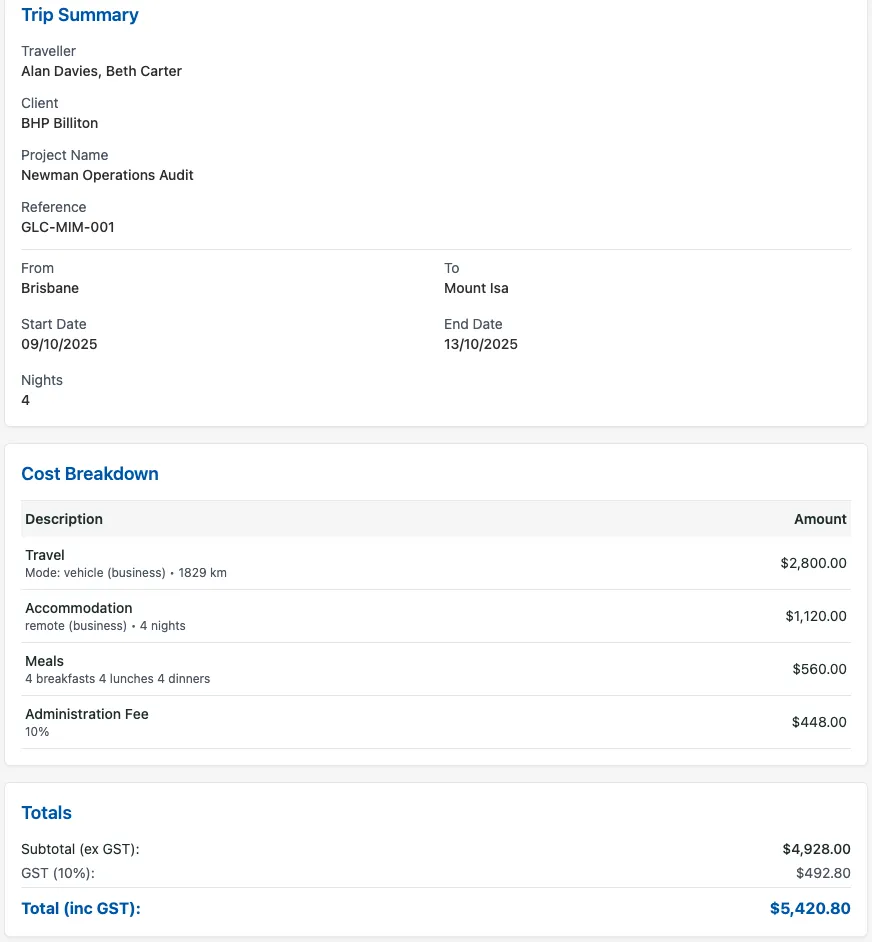Click the project name Newman Operations Audit
Image resolution: width=872 pixels, height=942 pixels.
click(x=107, y=175)
